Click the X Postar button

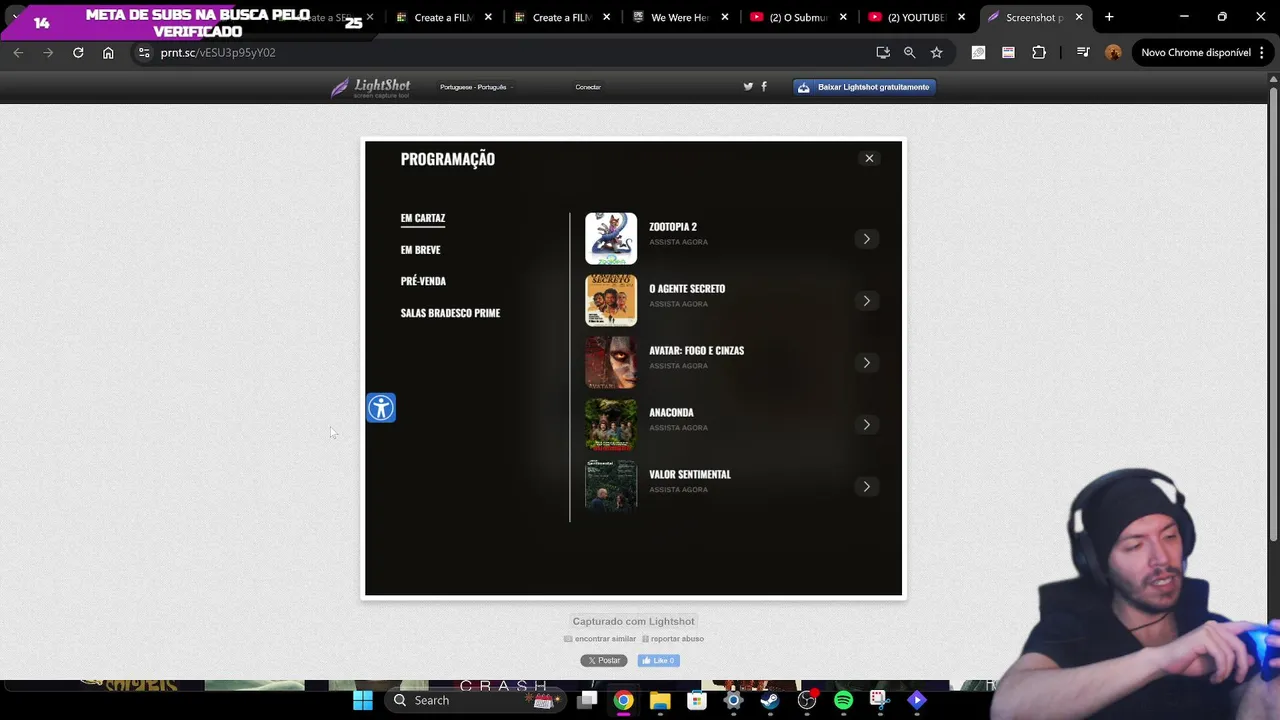pyautogui.click(x=604, y=660)
